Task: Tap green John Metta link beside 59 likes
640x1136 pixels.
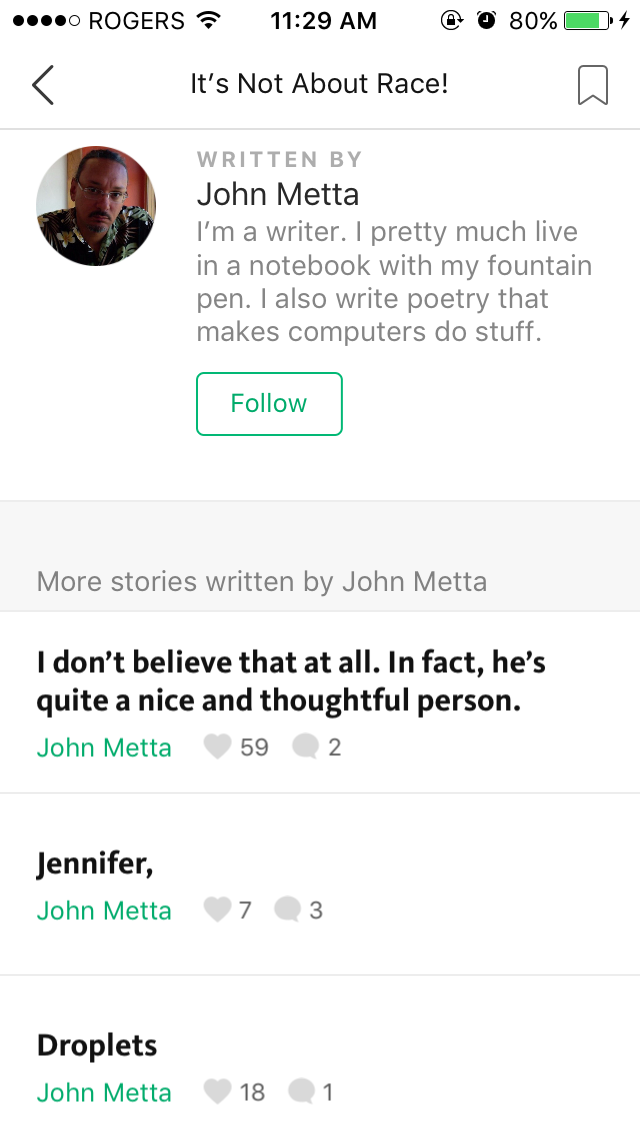Action: (104, 747)
